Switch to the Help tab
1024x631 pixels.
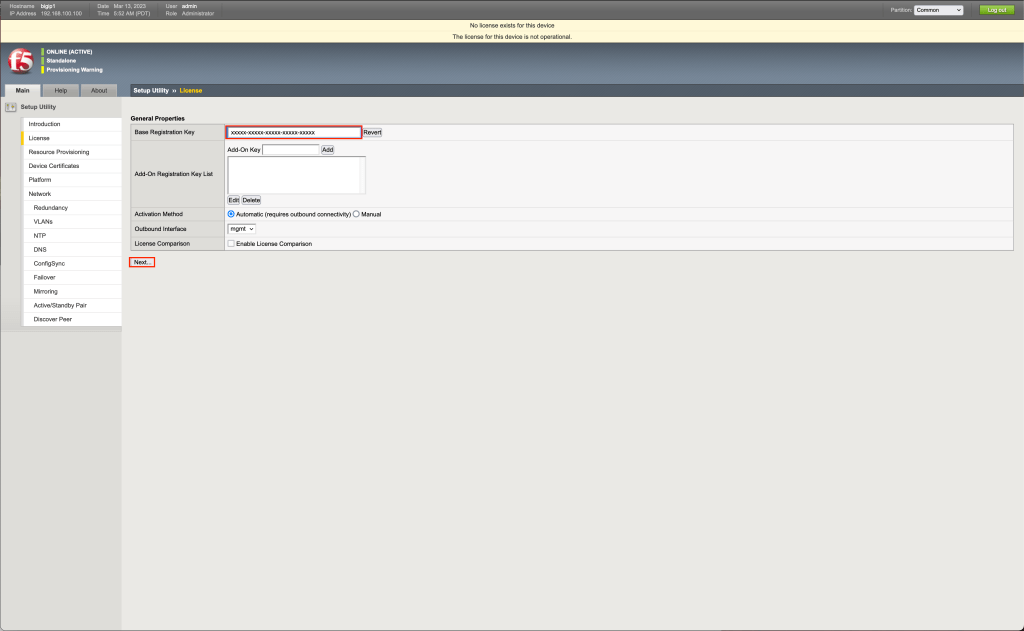60,91
